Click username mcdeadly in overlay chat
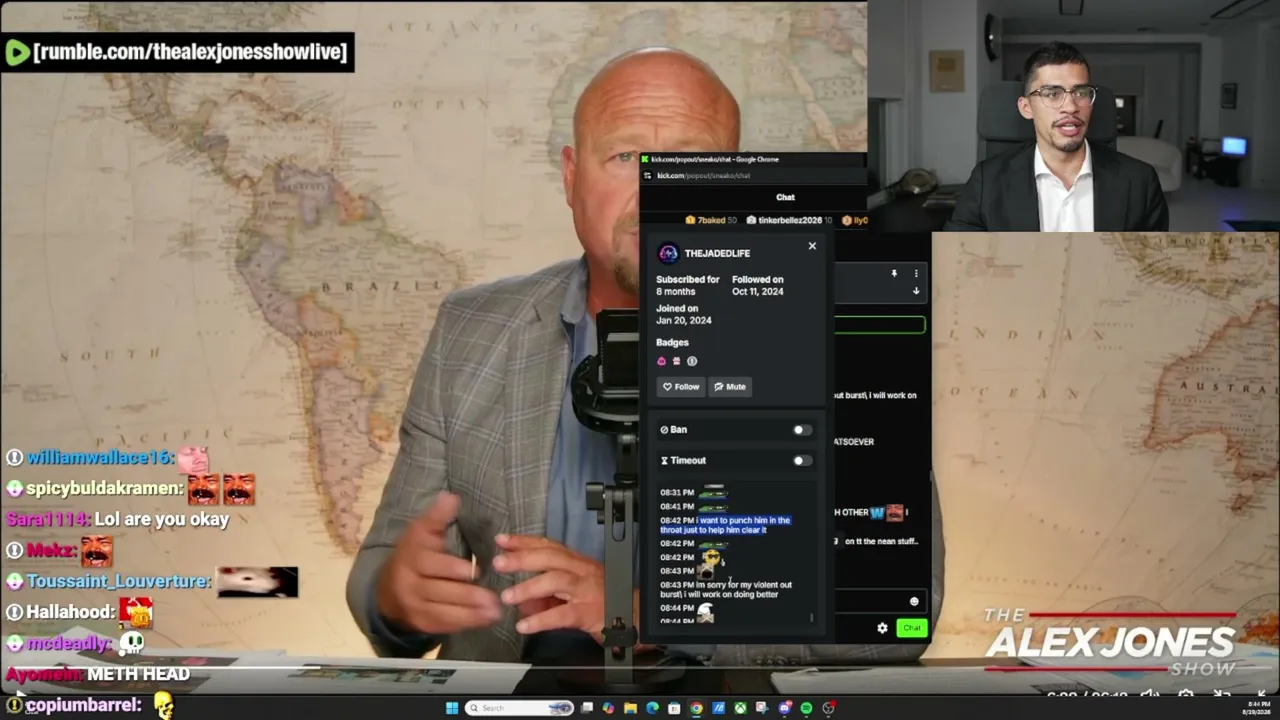This screenshot has height=720, width=1280. tap(70, 643)
